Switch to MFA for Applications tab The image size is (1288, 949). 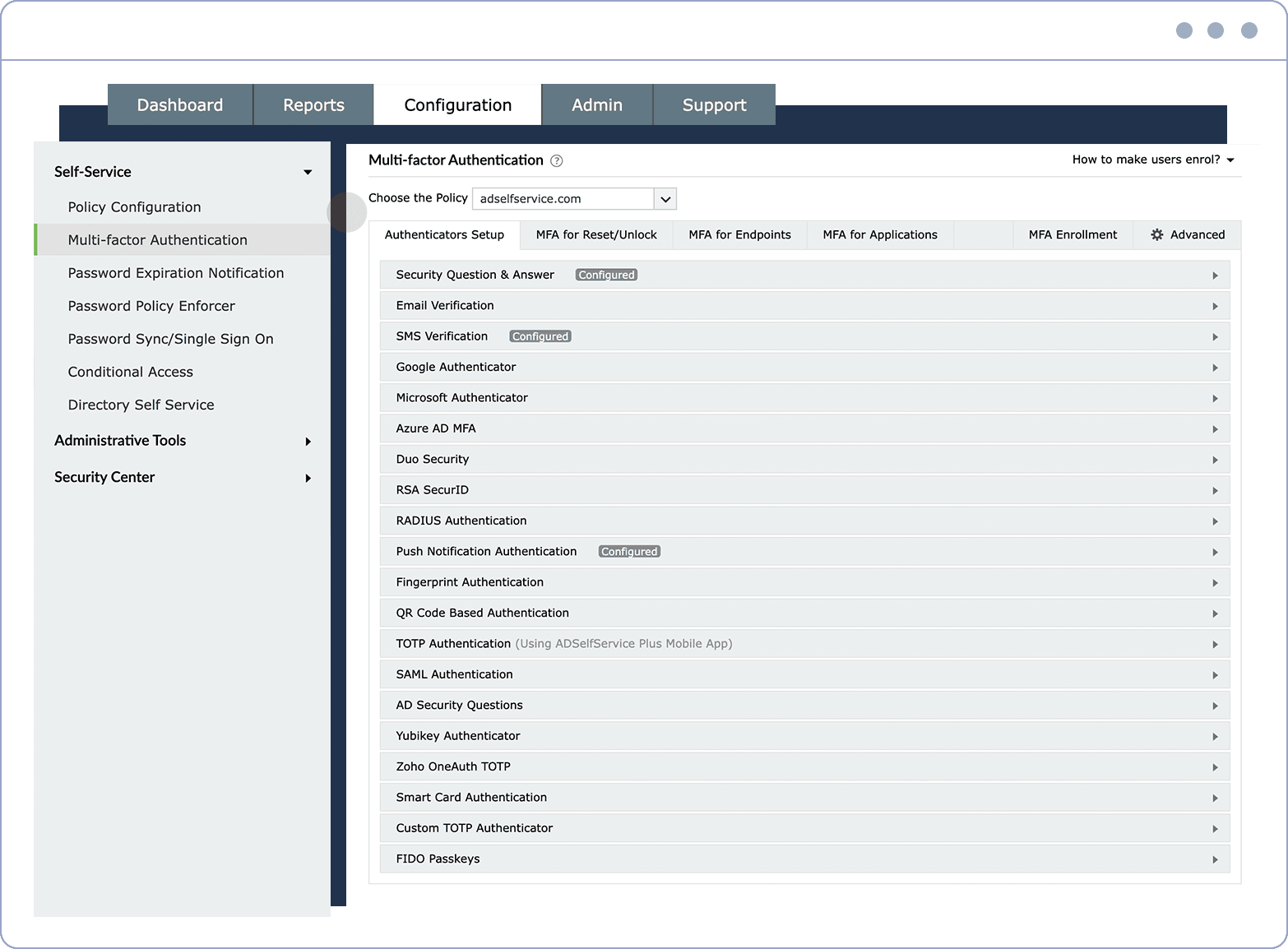tap(880, 235)
